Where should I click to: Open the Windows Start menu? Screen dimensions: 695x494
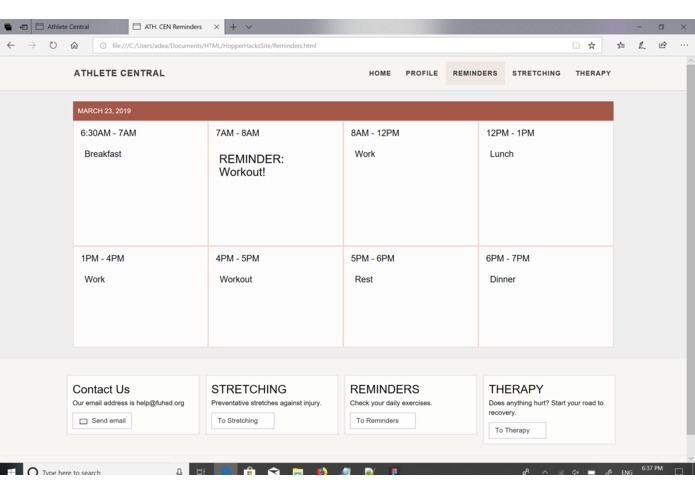coord(11,471)
